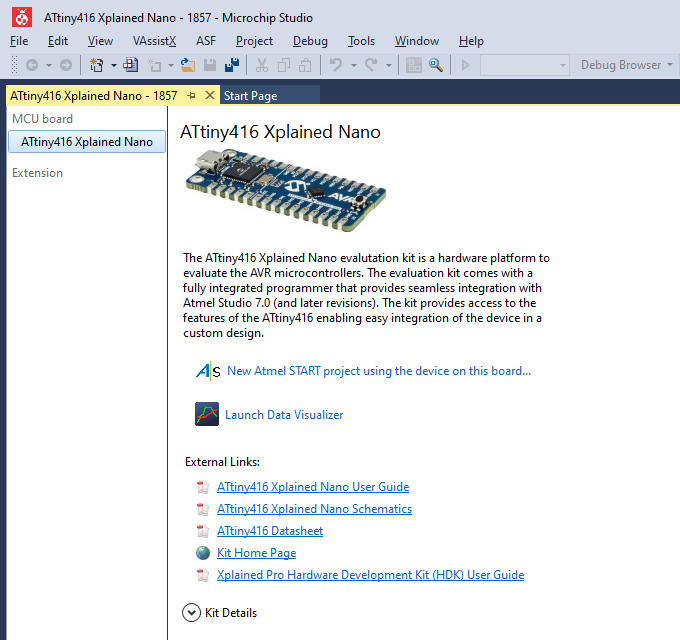Open the Add New Item dropdown arrow
This screenshot has height=640, width=680.
pyautogui.click(x=171, y=65)
